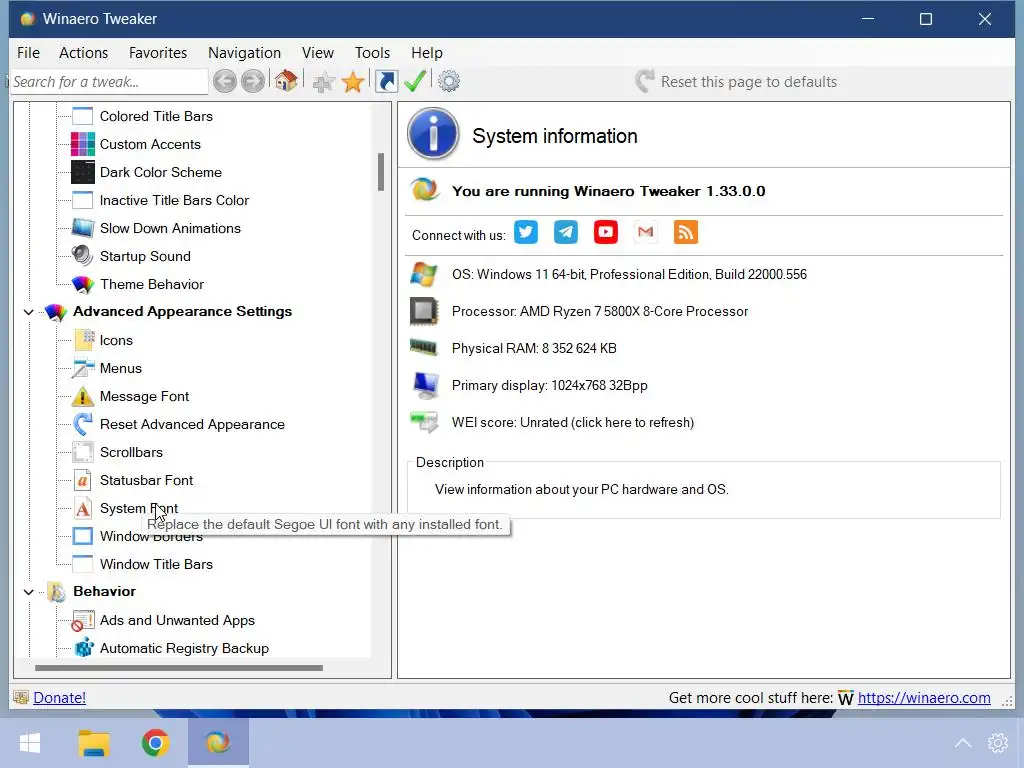Select the Menus tree item
The width and height of the screenshot is (1024, 768).
click(x=121, y=368)
